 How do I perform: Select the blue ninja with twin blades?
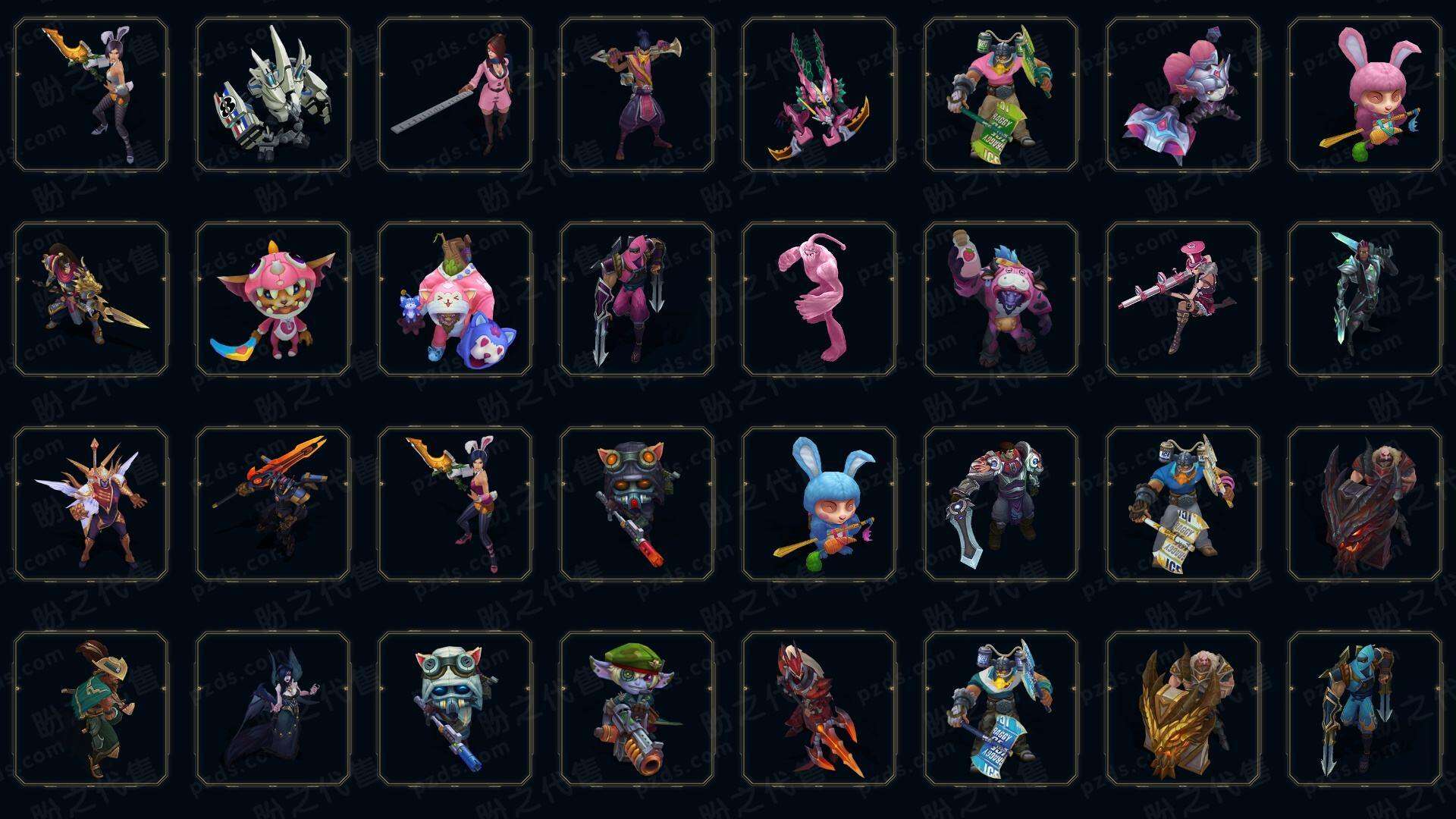click(x=1365, y=708)
